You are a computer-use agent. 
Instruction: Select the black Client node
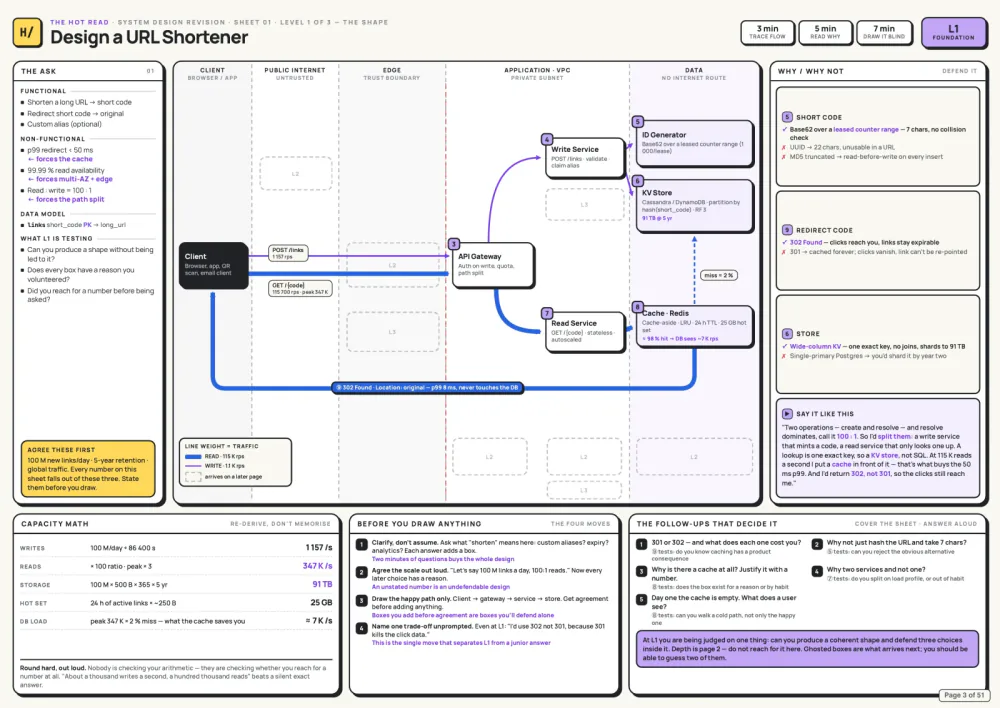point(214,265)
